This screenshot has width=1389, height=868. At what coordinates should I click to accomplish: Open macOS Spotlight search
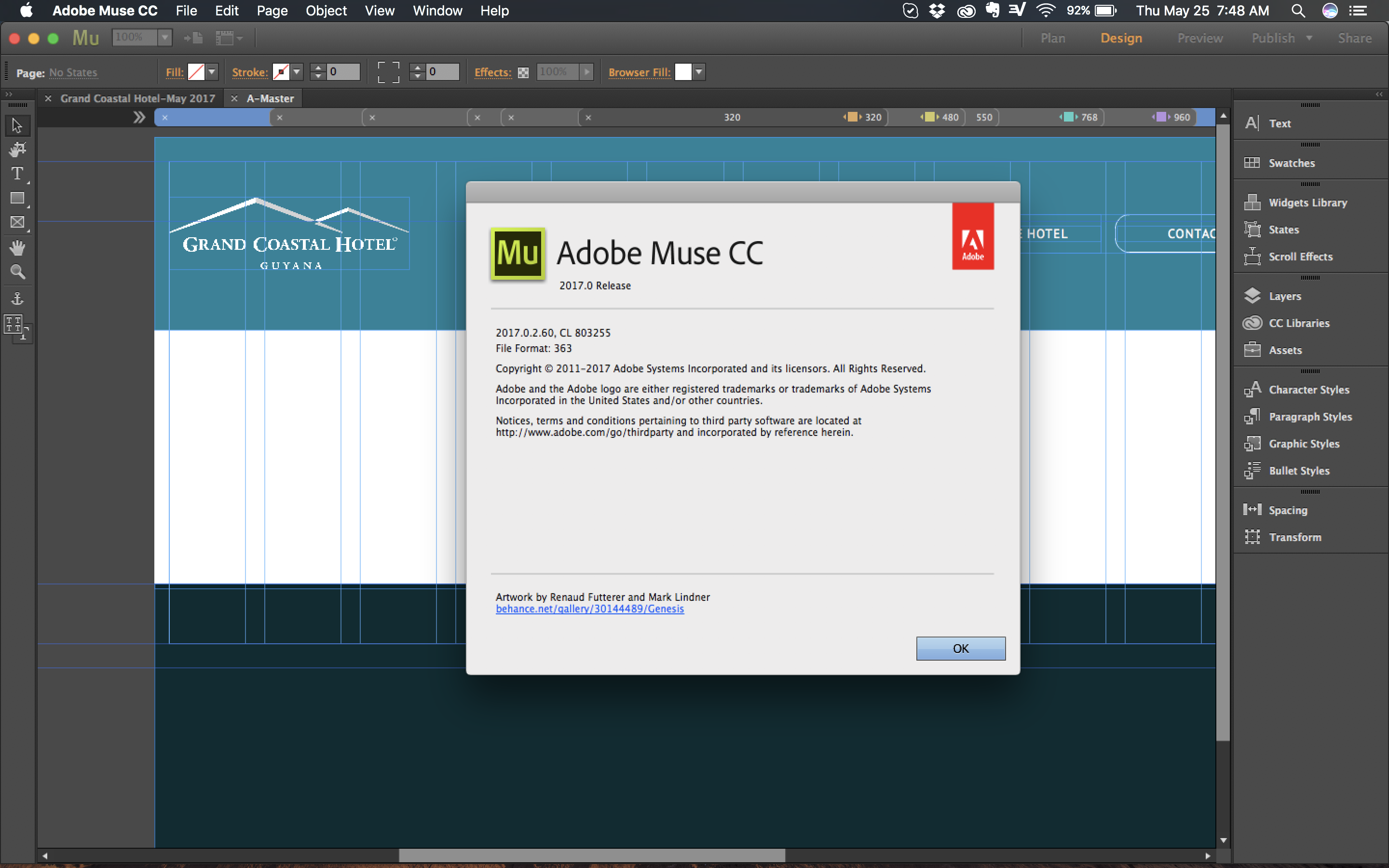click(x=1298, y=11)
